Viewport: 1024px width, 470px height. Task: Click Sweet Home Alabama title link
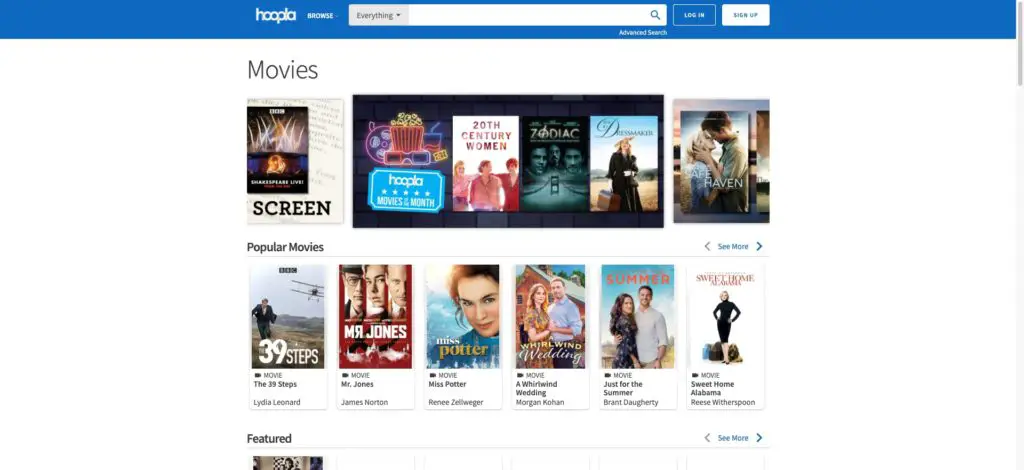tap(712, 389)
